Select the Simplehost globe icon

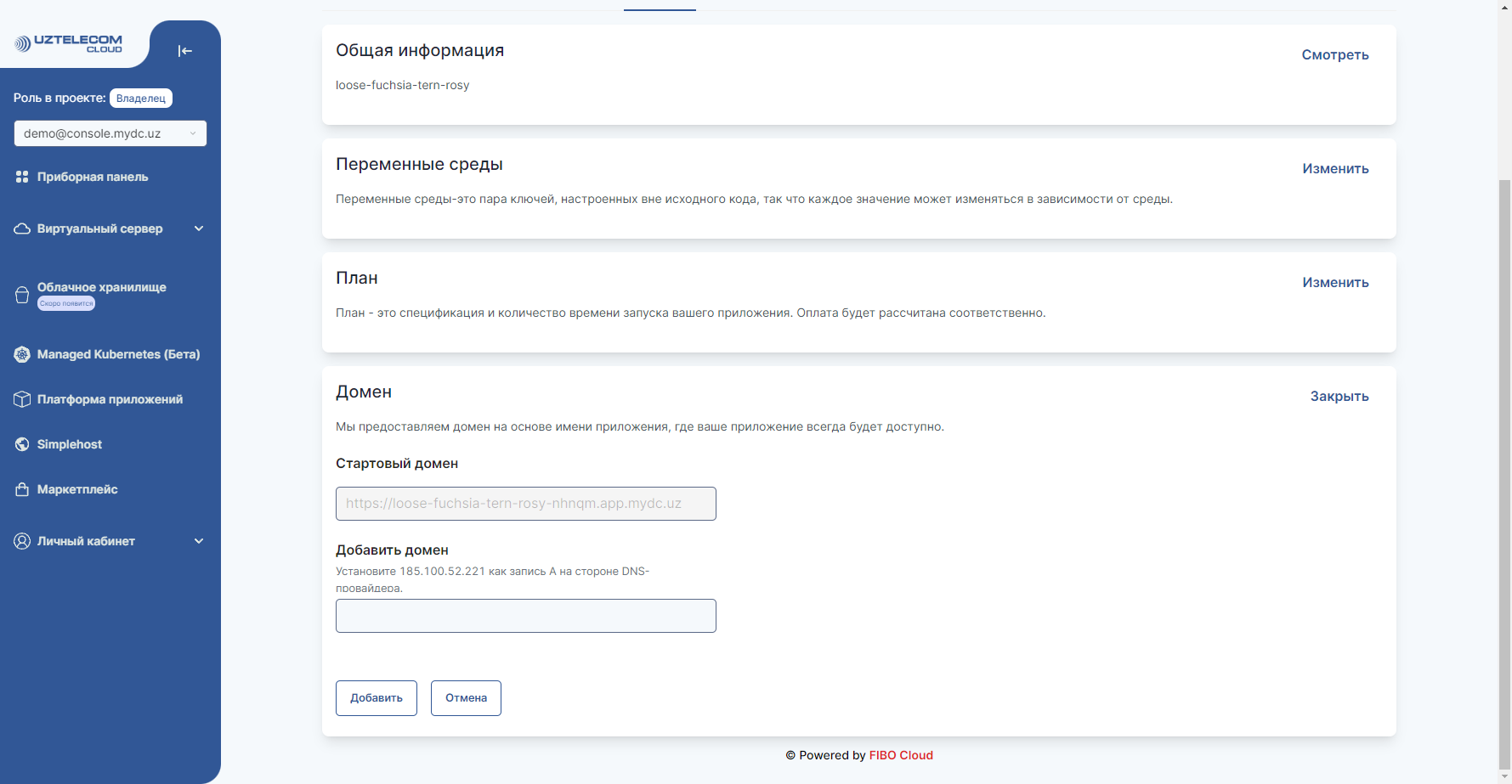22,443
